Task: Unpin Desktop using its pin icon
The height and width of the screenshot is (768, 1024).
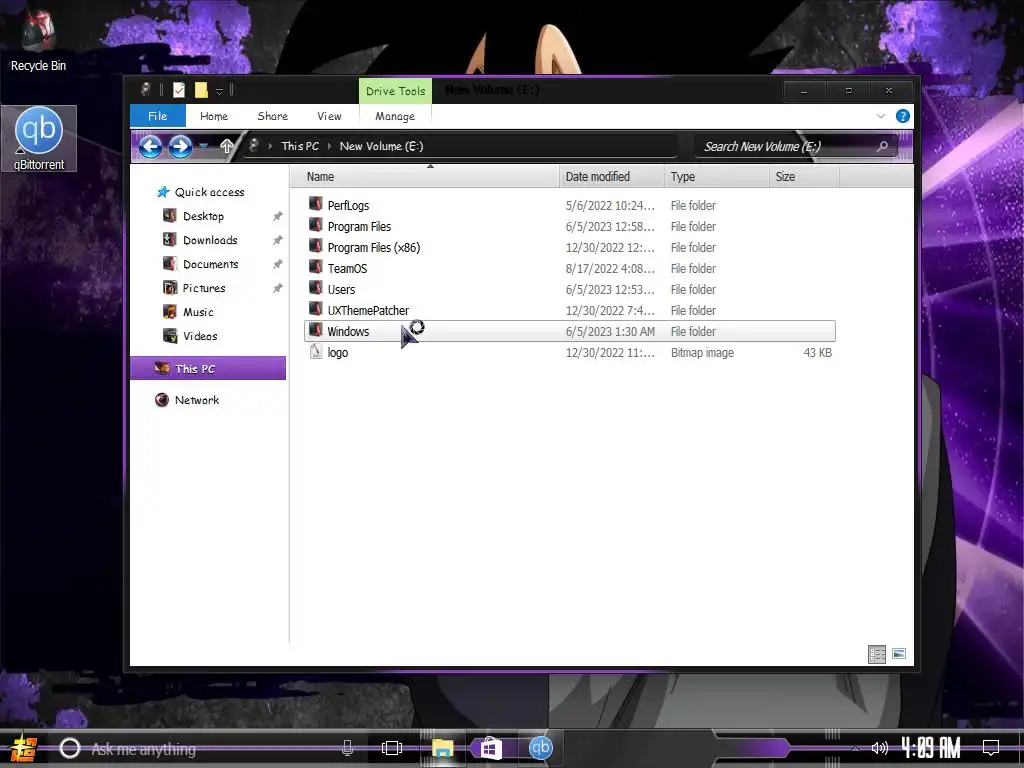Action: 278,216
